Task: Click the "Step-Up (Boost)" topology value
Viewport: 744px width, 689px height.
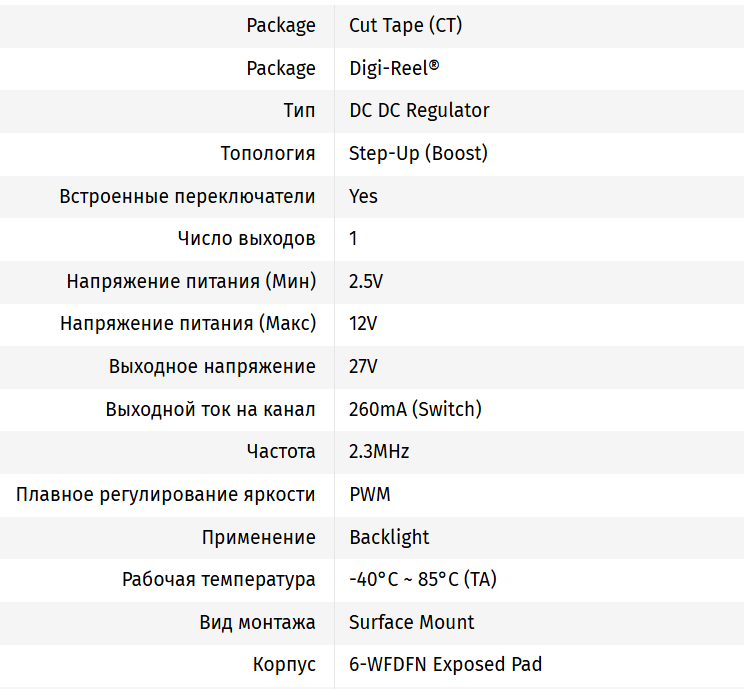Action: click(418, 153)
